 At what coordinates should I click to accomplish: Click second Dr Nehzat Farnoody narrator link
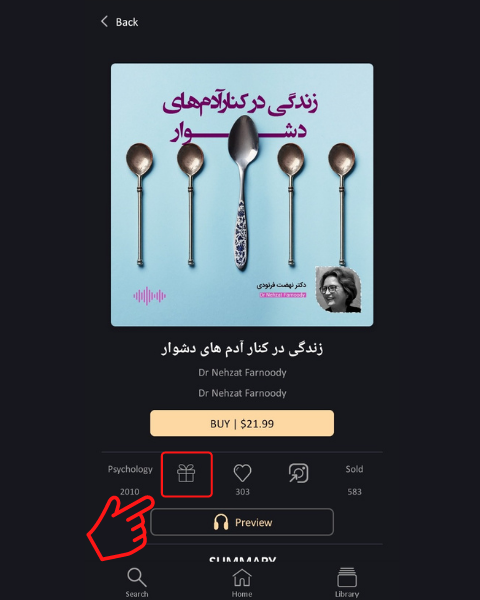[x=242, y=393]
